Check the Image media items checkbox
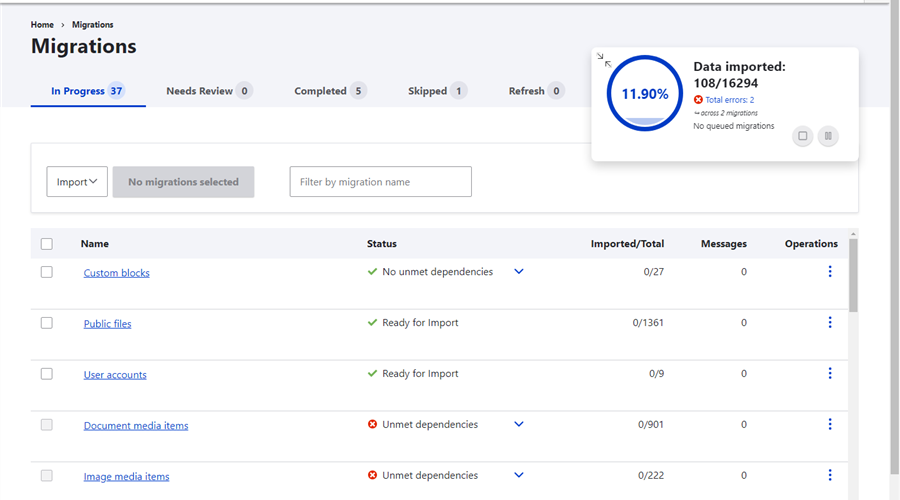 (x=46, y=476)
